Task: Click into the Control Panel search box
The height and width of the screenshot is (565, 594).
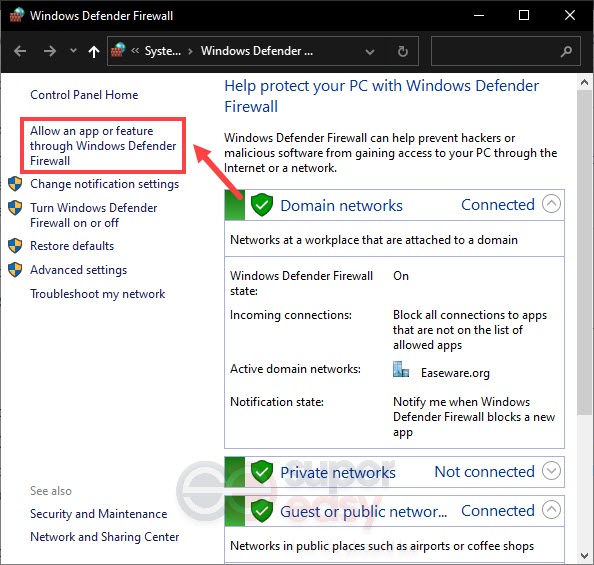Action: click(x=506, y=51)
